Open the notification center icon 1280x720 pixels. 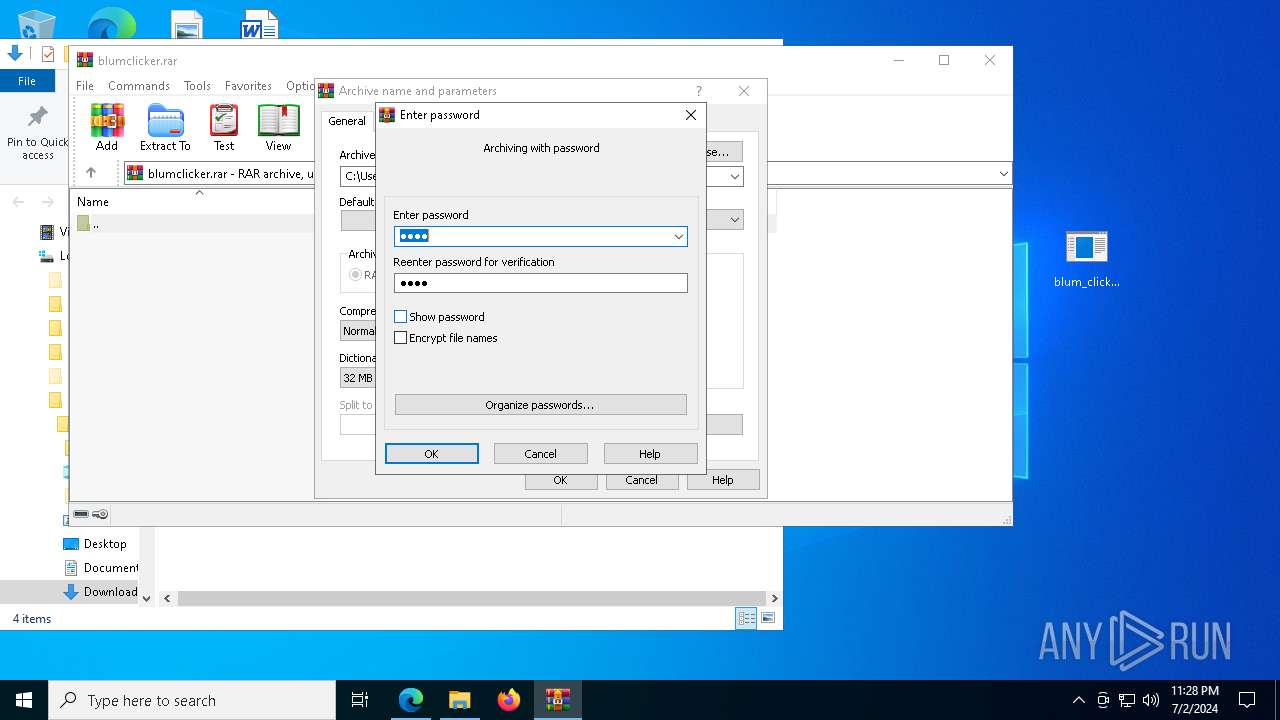point(1247,700)
